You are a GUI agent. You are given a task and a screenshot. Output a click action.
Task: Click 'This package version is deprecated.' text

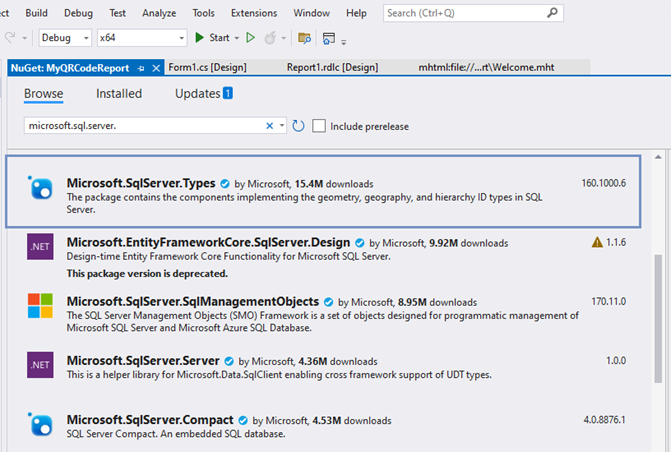coord(147,274)
